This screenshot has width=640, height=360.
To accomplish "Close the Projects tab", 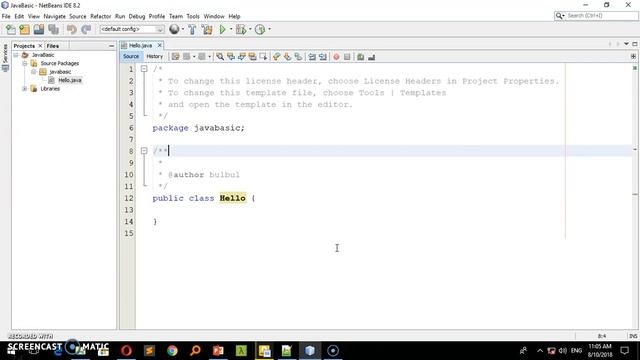I will [x=40, y=46].
